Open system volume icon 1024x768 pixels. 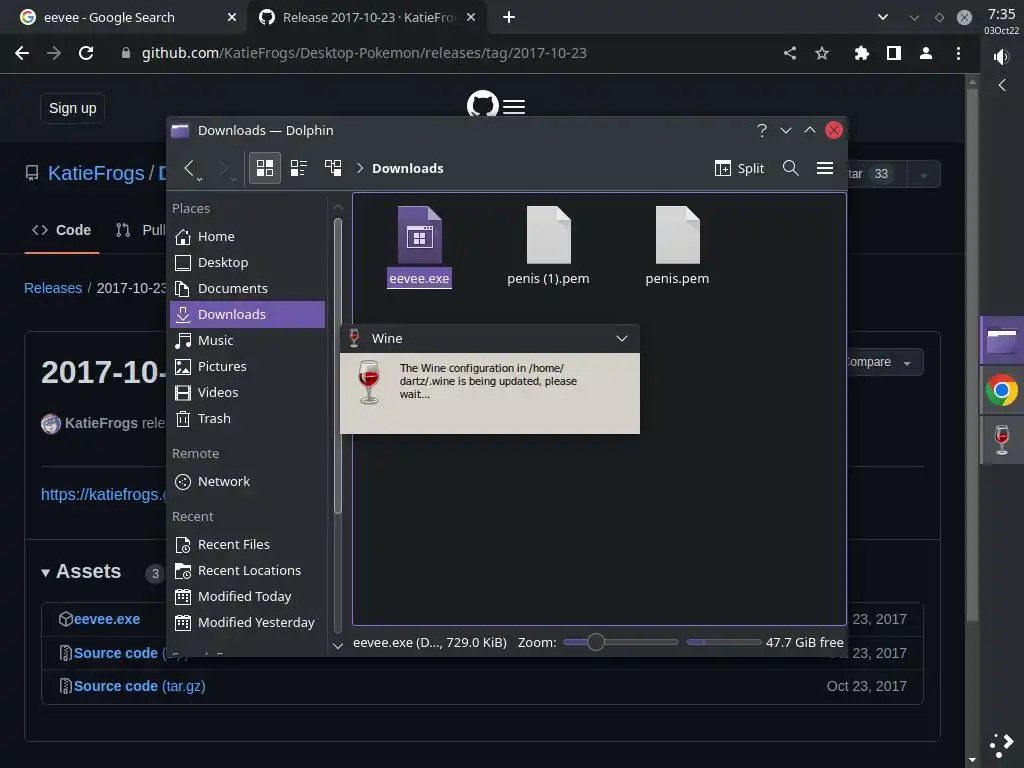click(1001, 57)
